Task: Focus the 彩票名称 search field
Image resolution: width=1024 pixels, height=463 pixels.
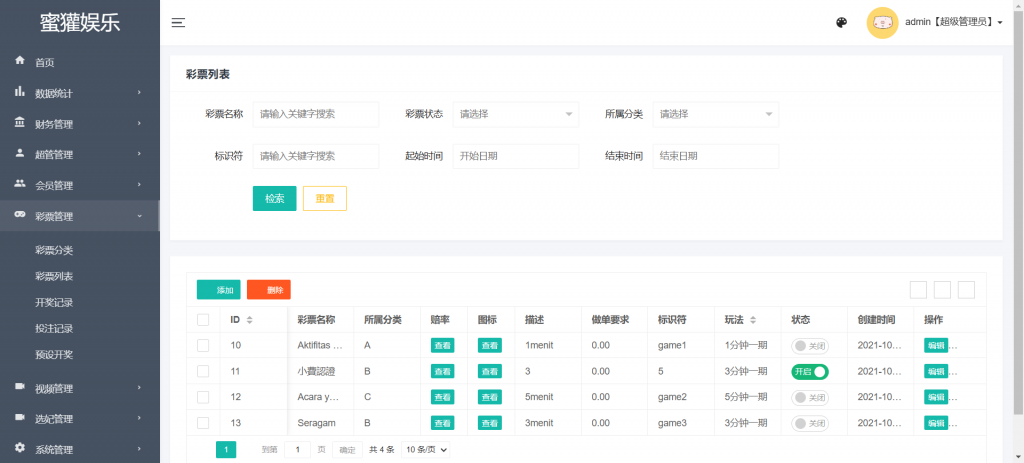Action: 315,114
